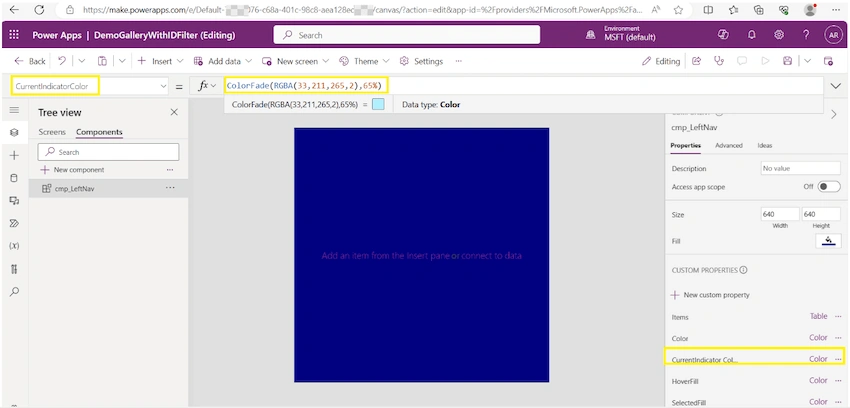Select the Properties tab

(685, 145)
